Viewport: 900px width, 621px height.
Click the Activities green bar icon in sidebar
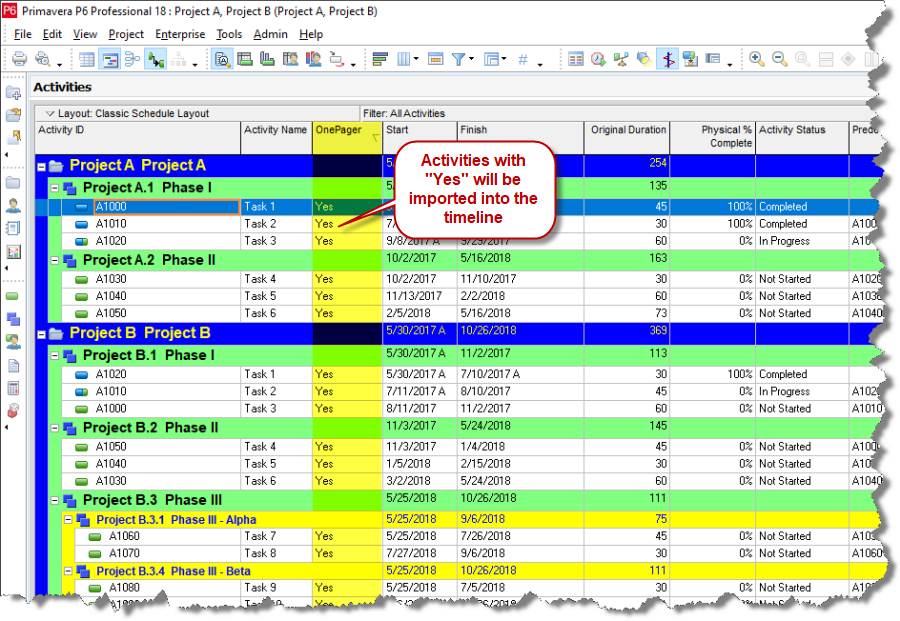coord(12,296)
